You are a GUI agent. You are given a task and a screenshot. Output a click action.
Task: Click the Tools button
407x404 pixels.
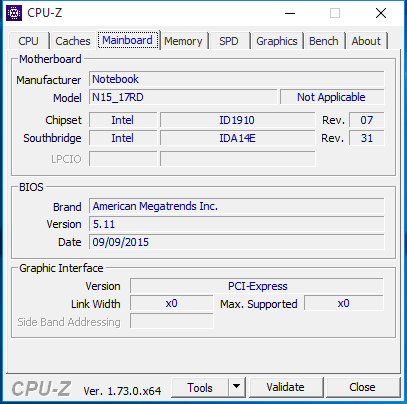pyautogui.click(x=200, y=388)
